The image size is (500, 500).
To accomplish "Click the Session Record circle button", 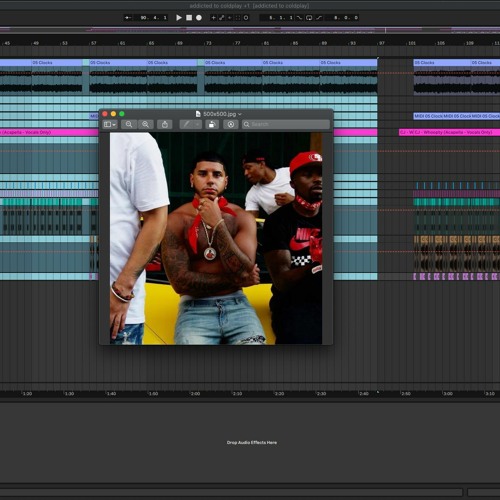I will point(246,18).
